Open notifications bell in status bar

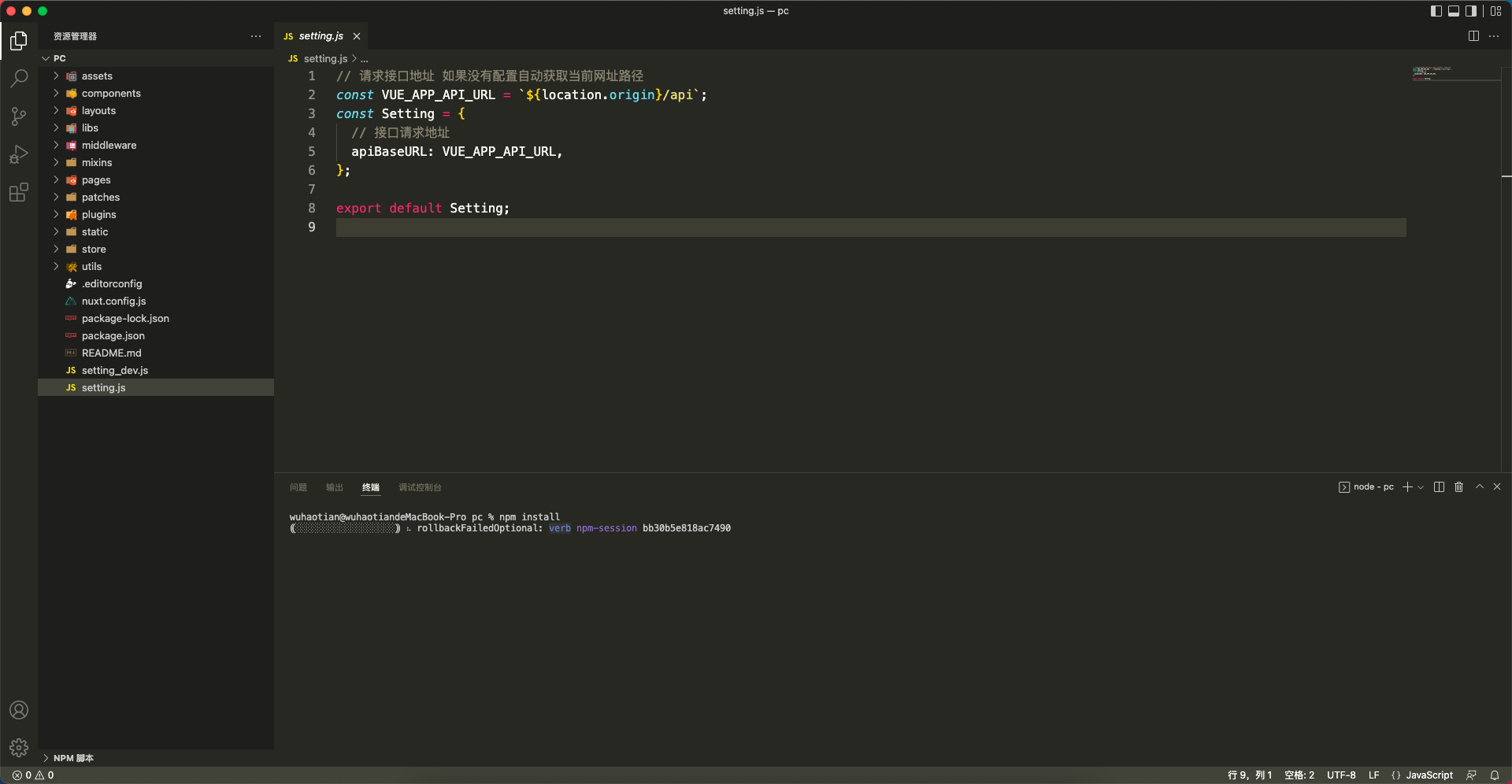point(1494,775)
